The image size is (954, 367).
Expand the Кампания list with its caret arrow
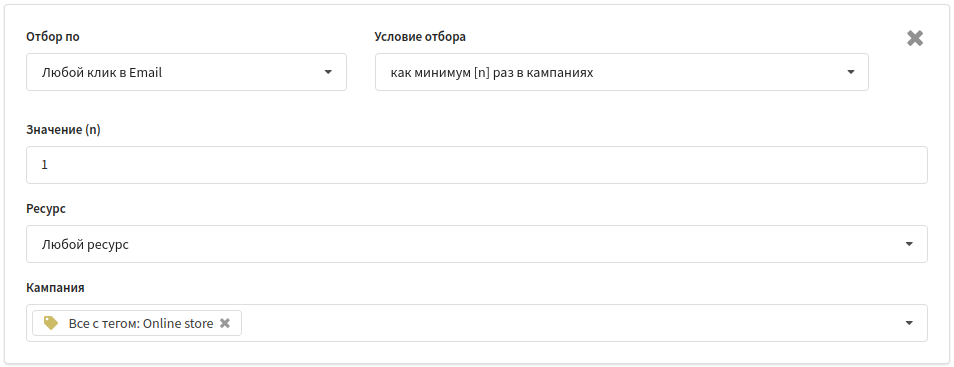(909, 323)
